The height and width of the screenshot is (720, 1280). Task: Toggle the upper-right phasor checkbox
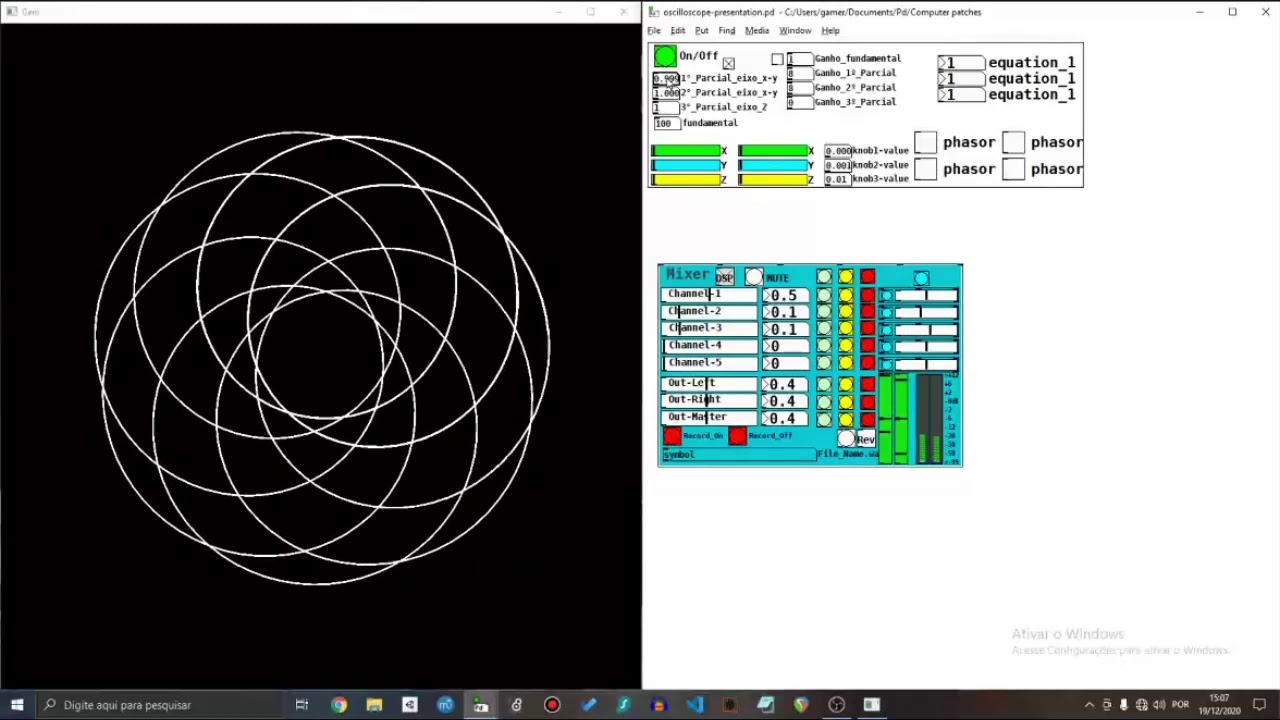point(1014,143)
